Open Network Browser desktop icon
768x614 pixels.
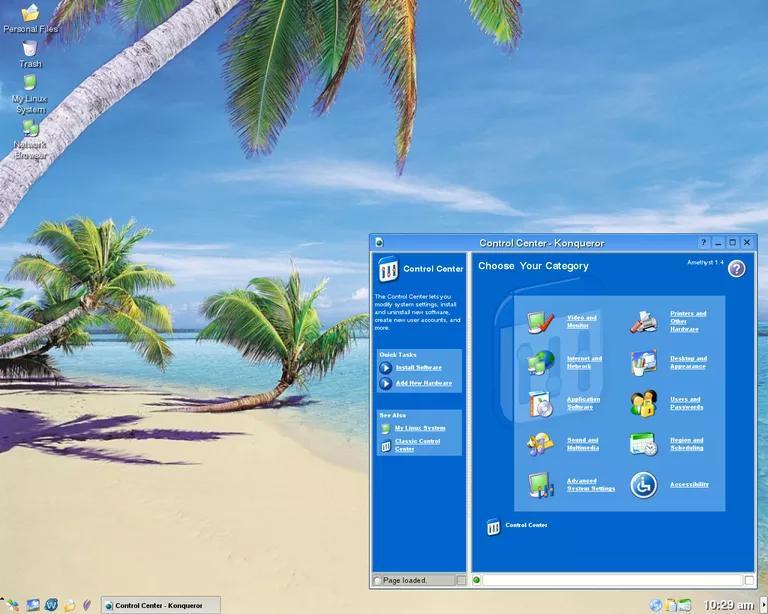pyautogui.click(x=30, y=128)
